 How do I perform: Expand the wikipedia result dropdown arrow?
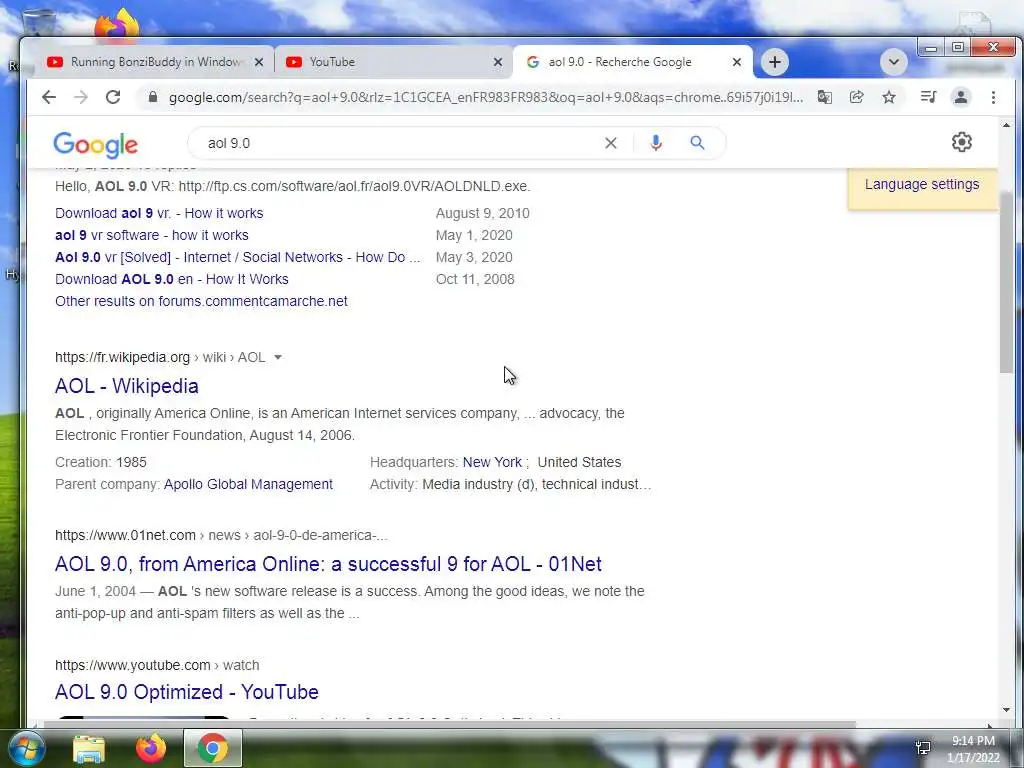pyautogui.click(x=278, y=357)
